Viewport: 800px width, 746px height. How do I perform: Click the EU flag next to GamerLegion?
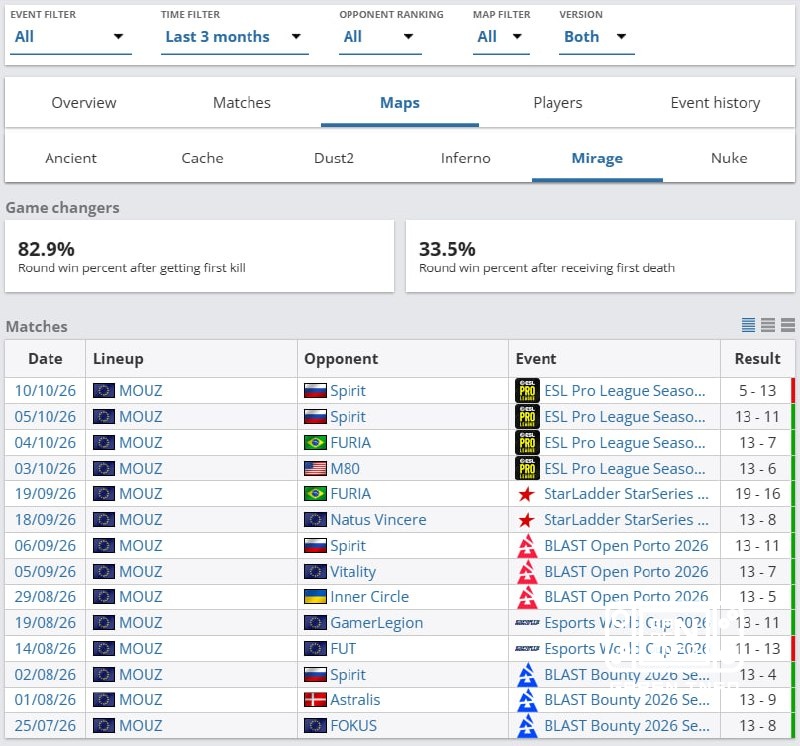315,623
